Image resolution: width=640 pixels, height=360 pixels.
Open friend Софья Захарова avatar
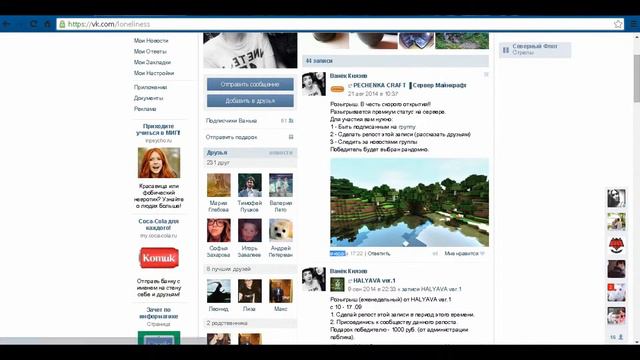219,231
